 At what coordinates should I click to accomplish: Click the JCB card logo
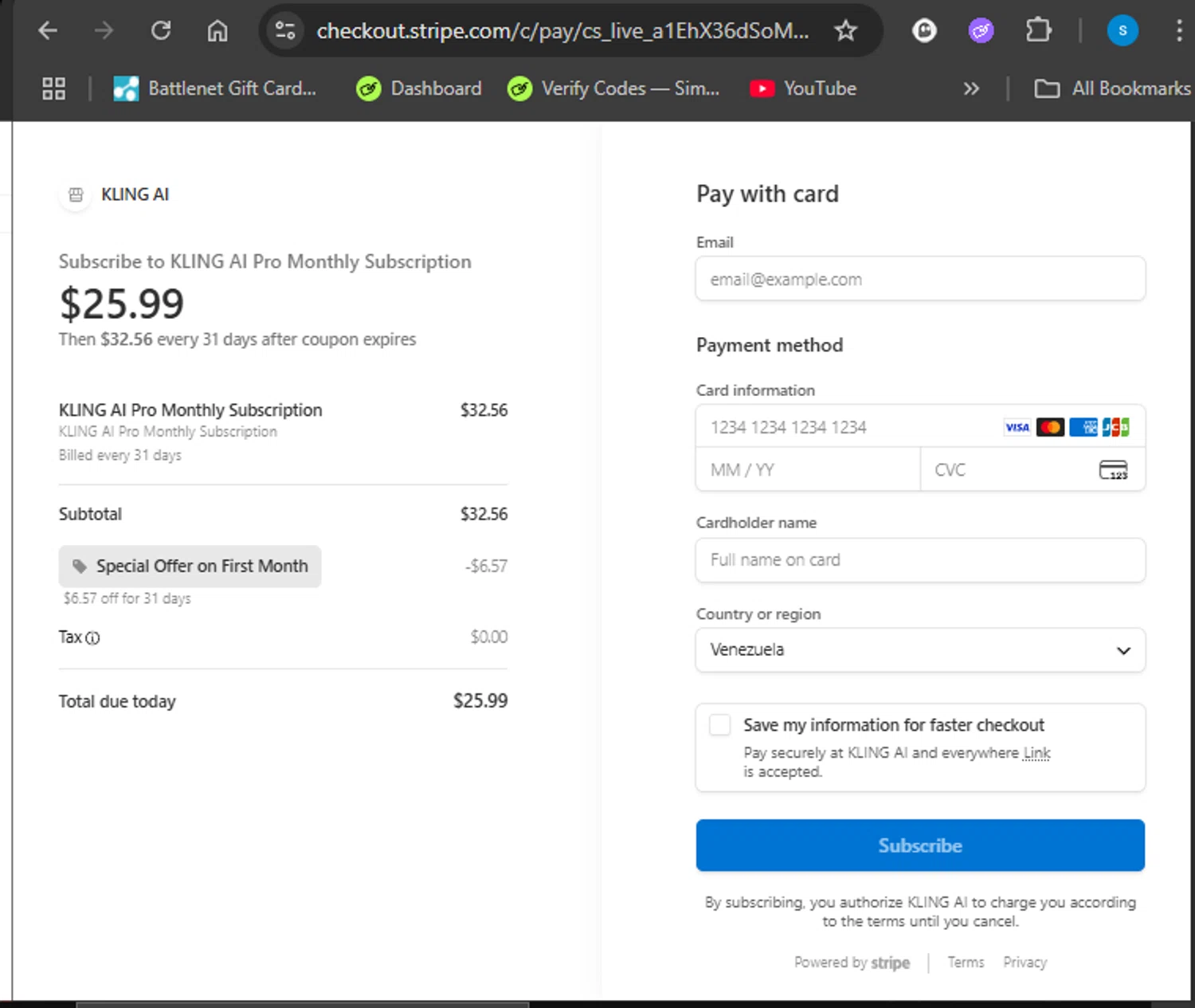coord(1115,427)
